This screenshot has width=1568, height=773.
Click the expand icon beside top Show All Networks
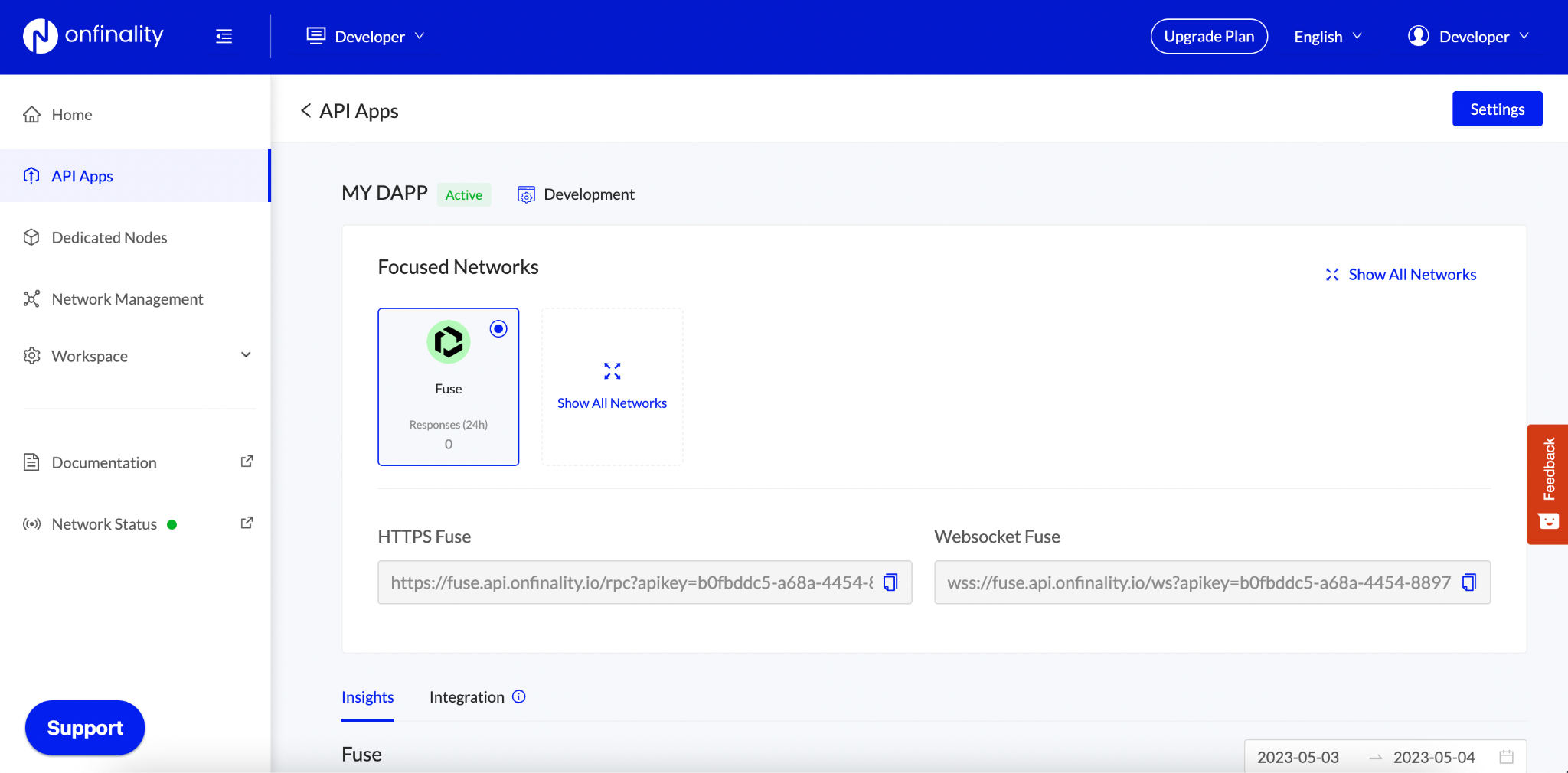click(1332, 275)
